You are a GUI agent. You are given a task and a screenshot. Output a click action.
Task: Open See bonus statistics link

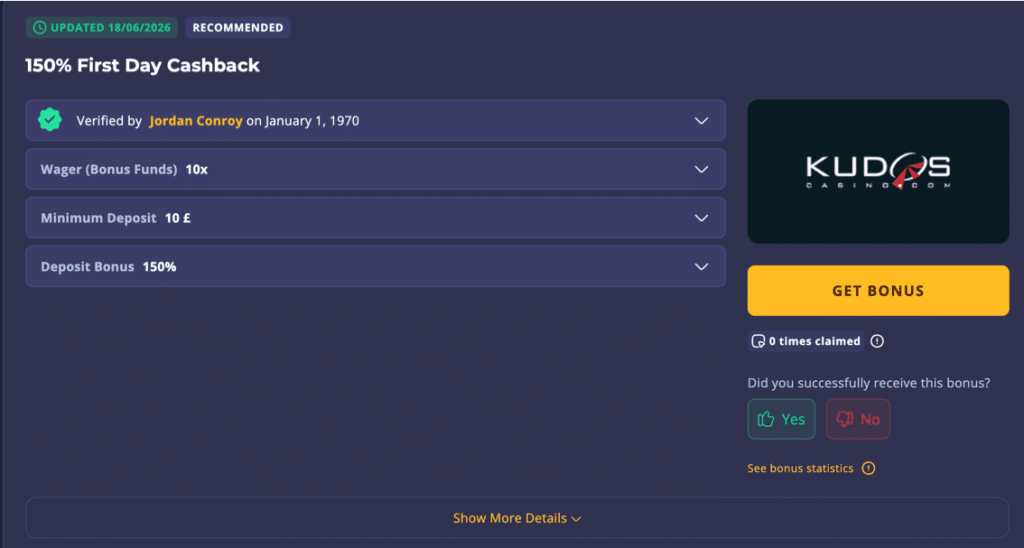(x=800, y=468)
